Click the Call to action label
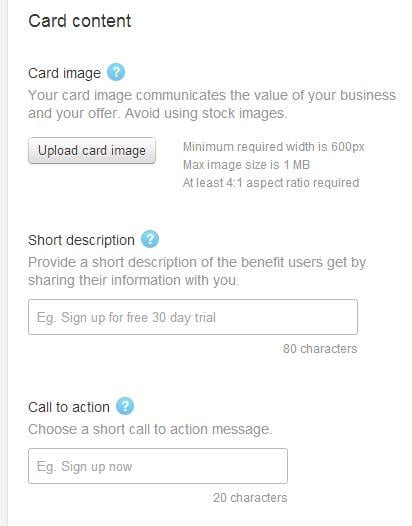Viewport: 412px width, 526px height. click(x=69, y=407)
